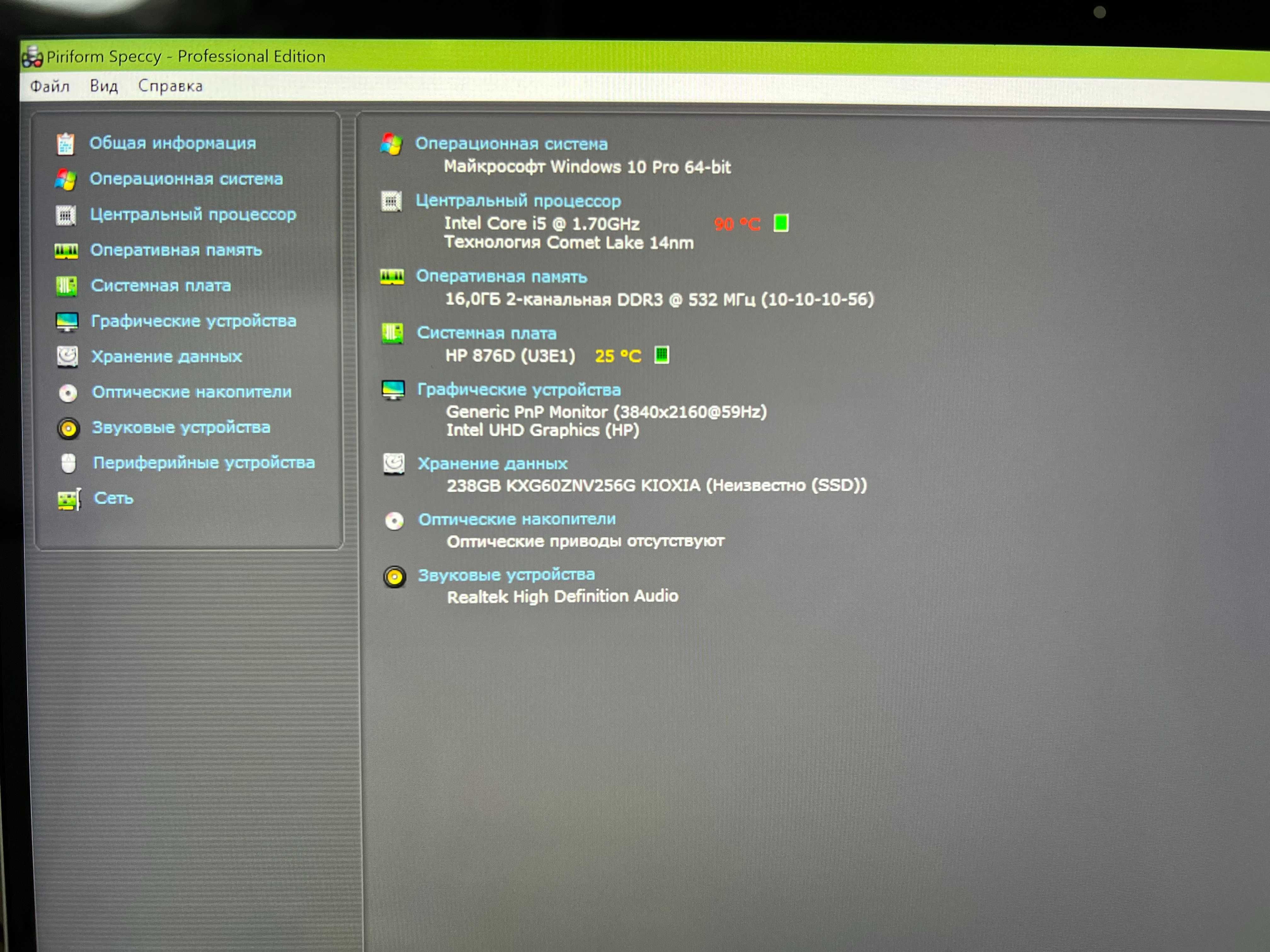Click the green motherboard temperature indicator next to 25 °C
Image resolution: width=1270 pixels, height=952 pixels.
(661, 355)
